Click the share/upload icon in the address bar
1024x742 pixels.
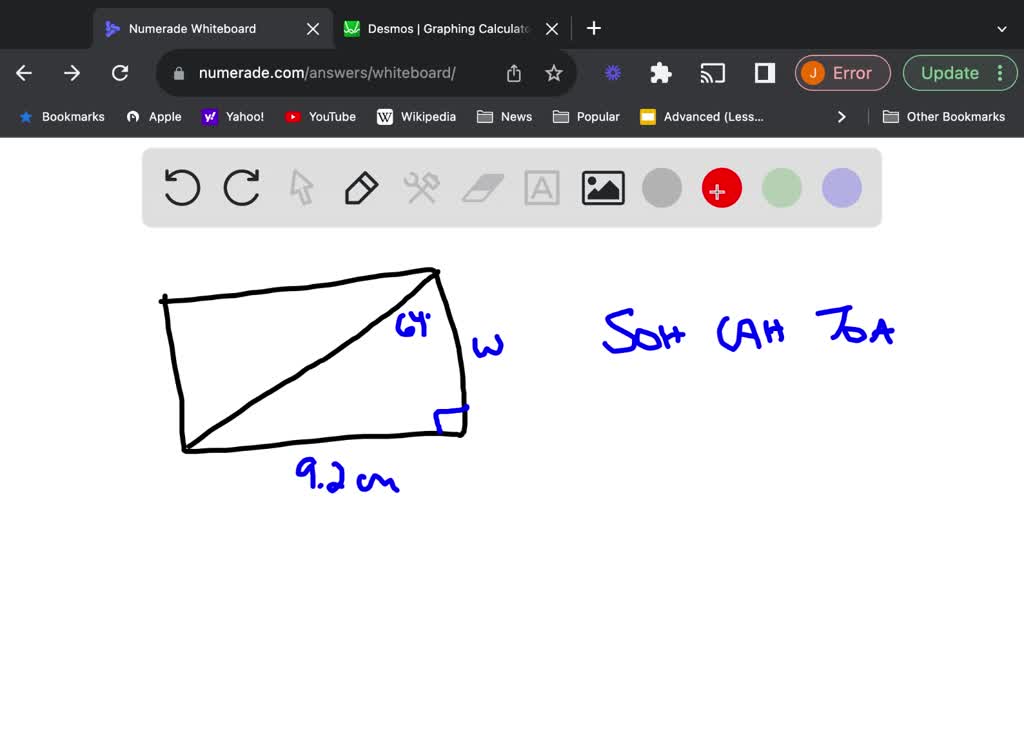[513, 73]
